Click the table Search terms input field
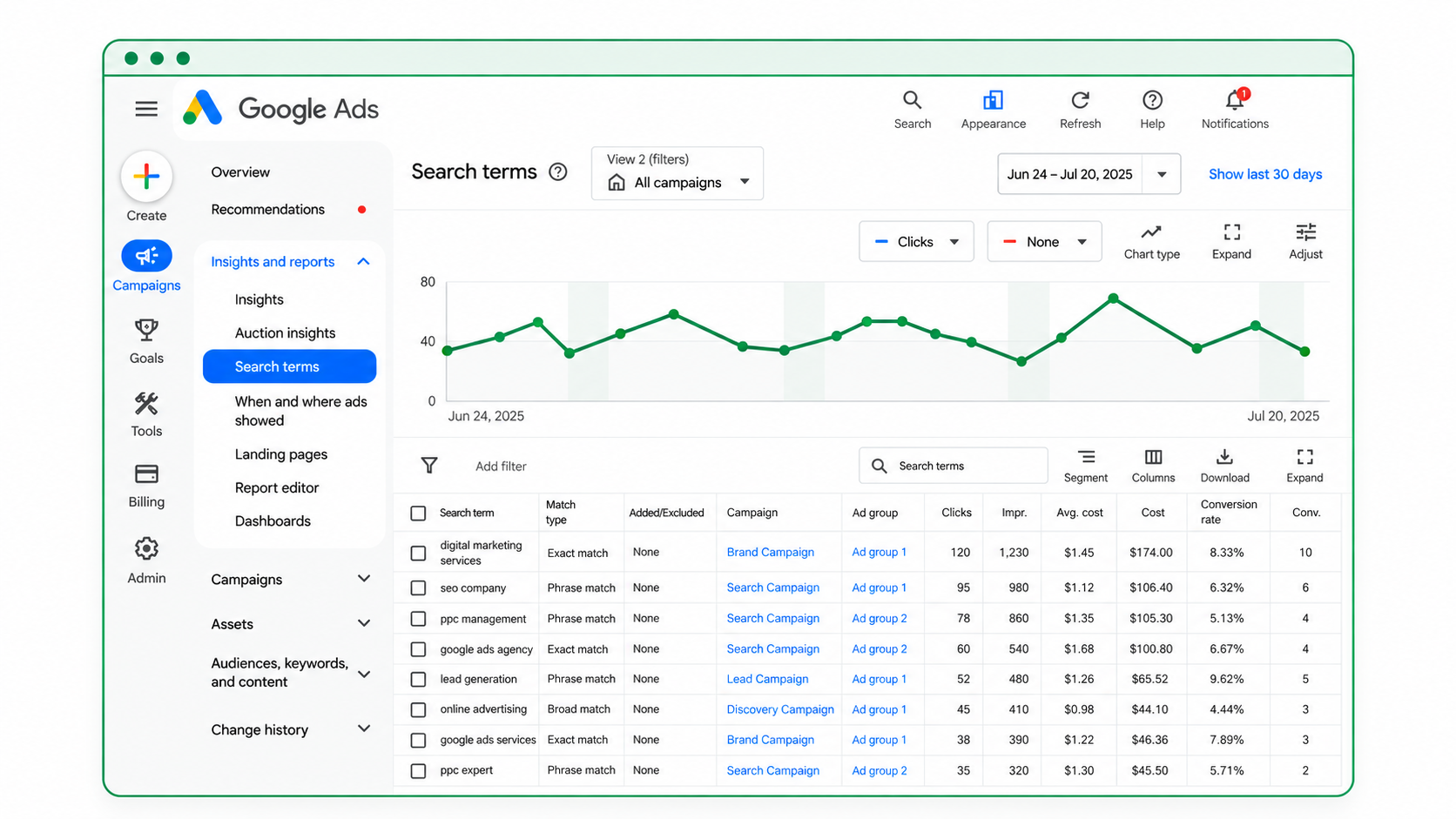Screen dimensions: 1456x819 954,466
